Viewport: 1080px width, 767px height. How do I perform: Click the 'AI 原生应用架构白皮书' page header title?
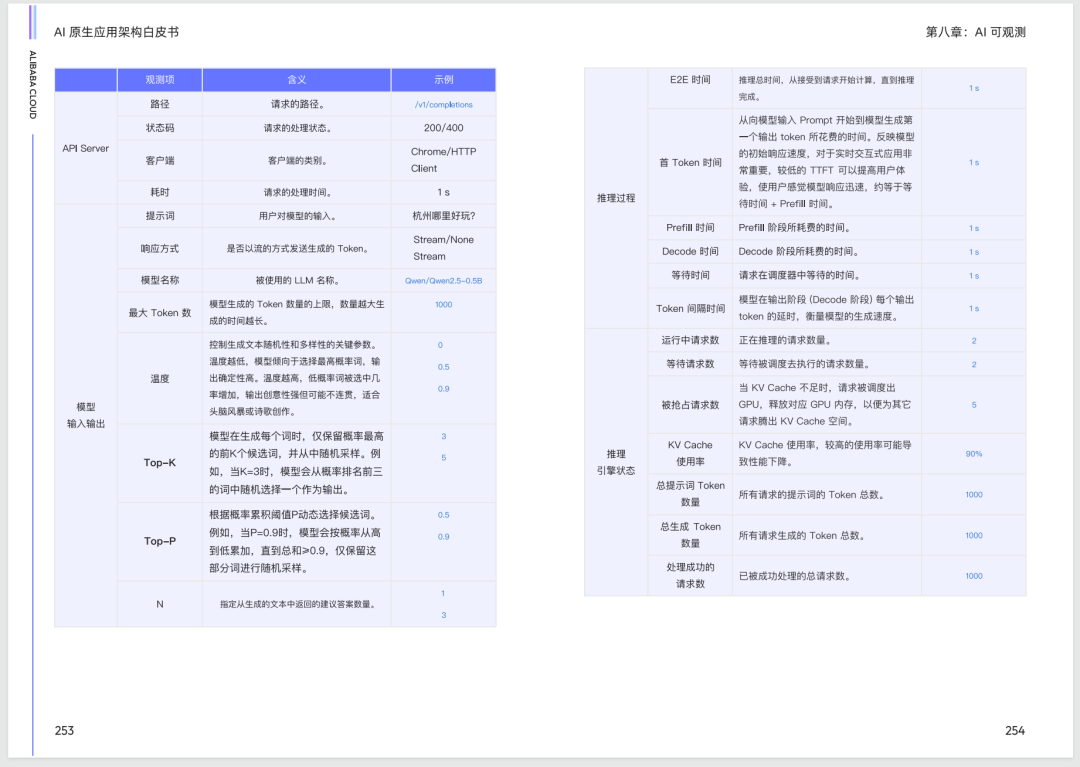116,32
